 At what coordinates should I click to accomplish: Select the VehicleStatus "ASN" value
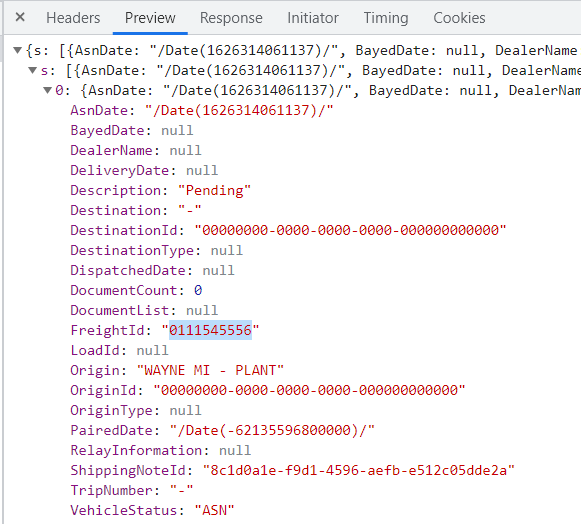click(x=215, y=510)
